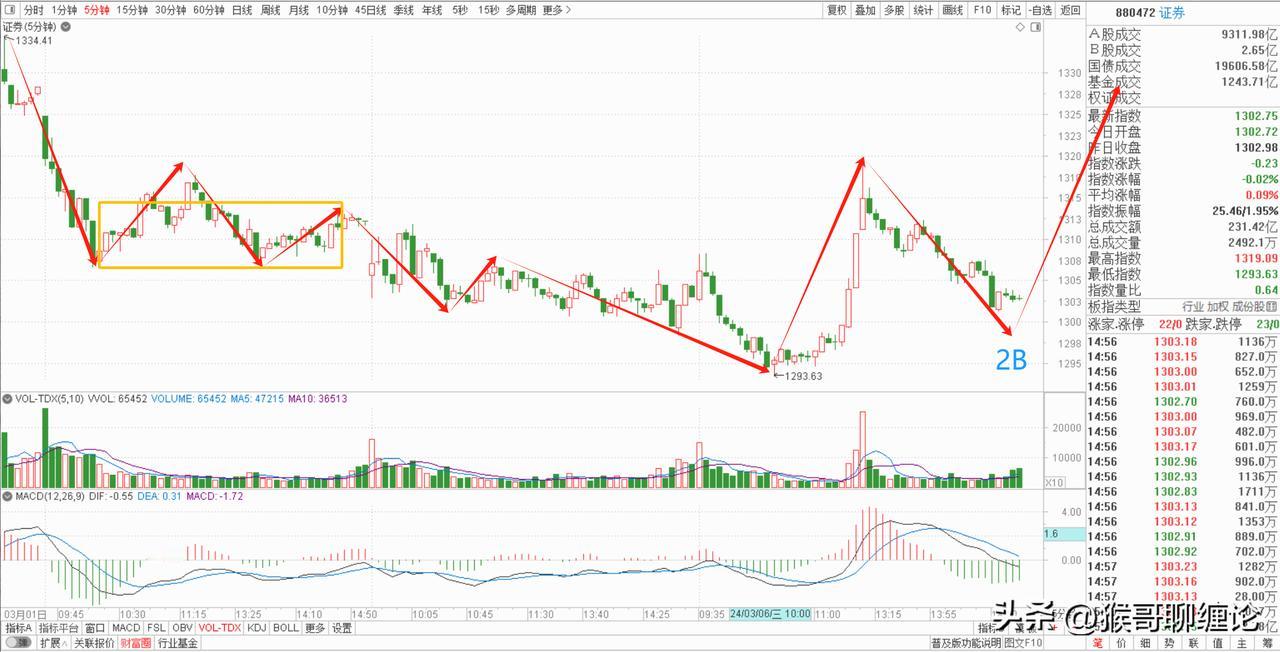Screen dimensions: 1280x652
Task: Click the round arrow icon beside 证券(5分钟)
Action: [x=64, y=27]
